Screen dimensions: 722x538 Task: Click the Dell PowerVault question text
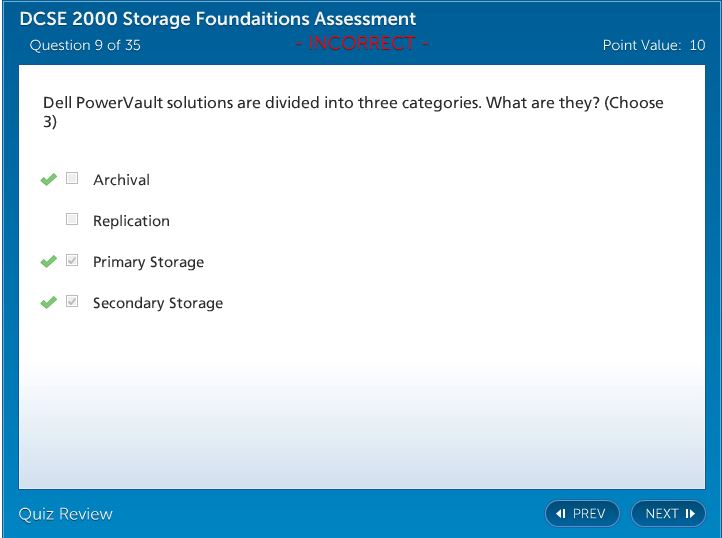coord(353,103)
